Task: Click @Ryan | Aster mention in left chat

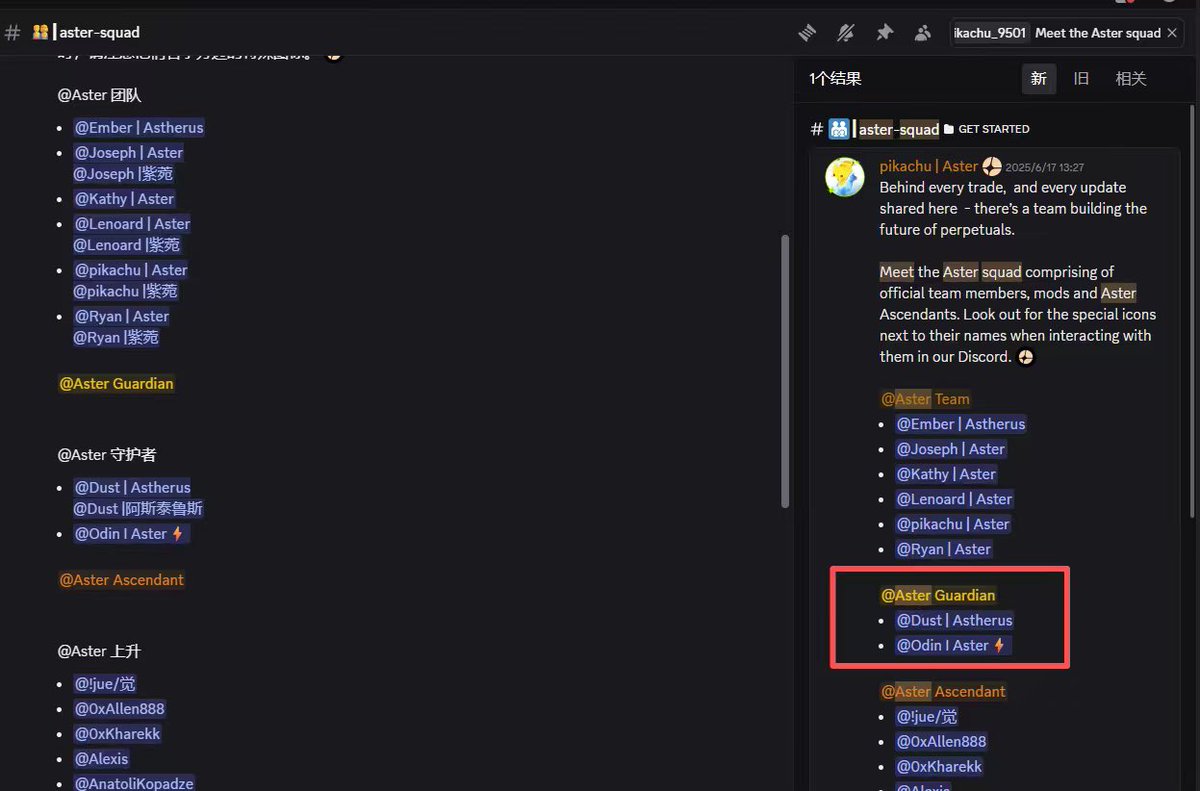Action: point(122,315)
